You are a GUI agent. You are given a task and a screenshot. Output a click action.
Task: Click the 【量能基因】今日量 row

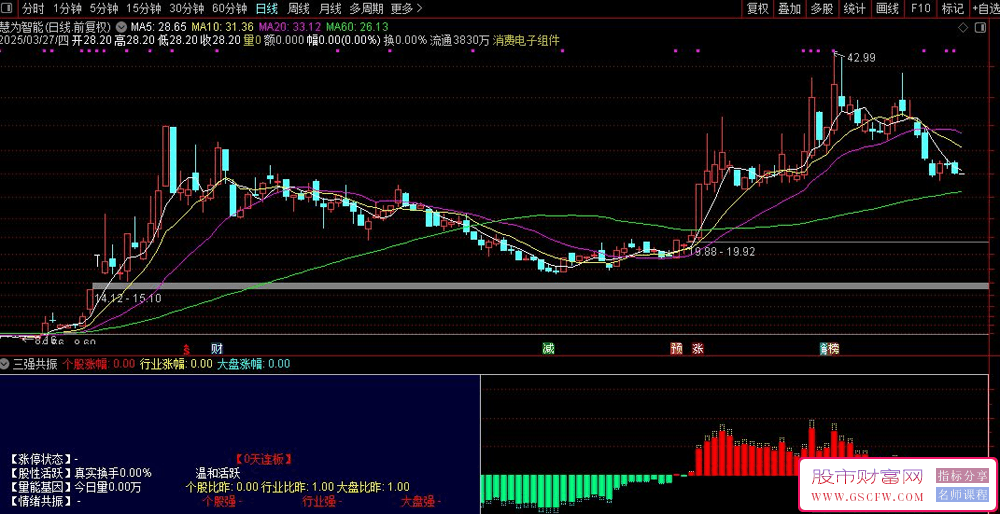pos(75,487)
